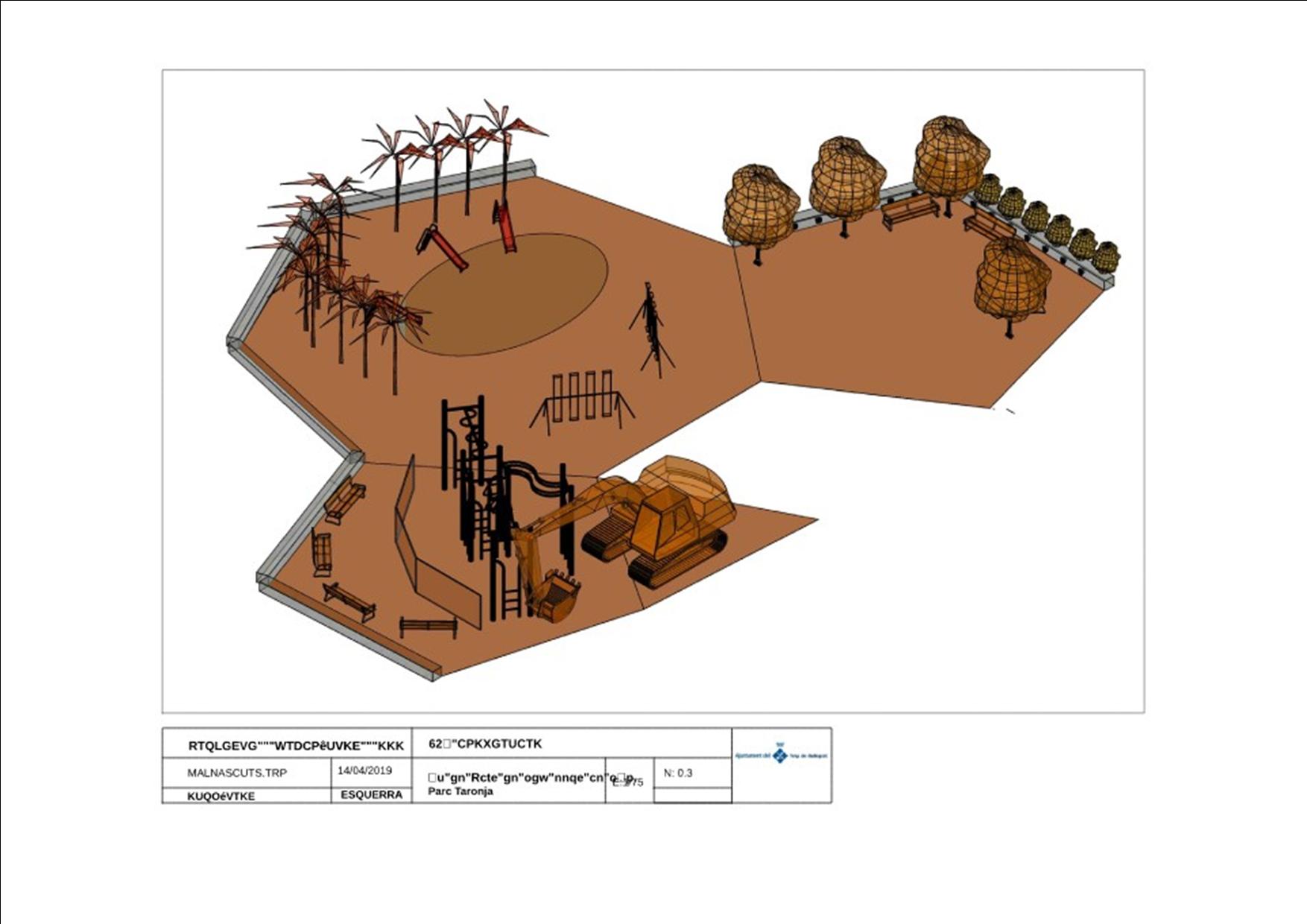Click the N: 0.3 sheet number
The height and width of the screenshot is (924, 1307).
(x=678, y=773)
